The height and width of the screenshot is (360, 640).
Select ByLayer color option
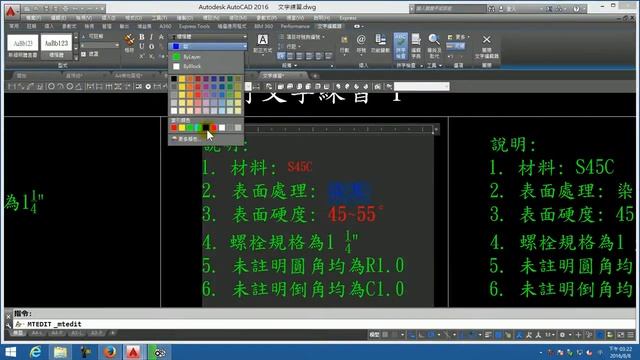207,57
